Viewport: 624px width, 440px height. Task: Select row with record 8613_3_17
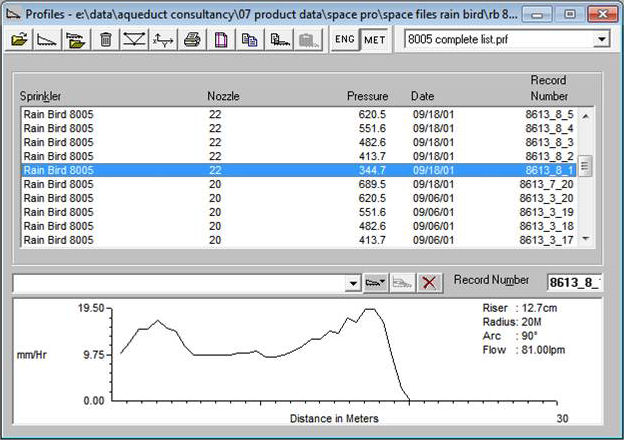click(x=298, y=240)
